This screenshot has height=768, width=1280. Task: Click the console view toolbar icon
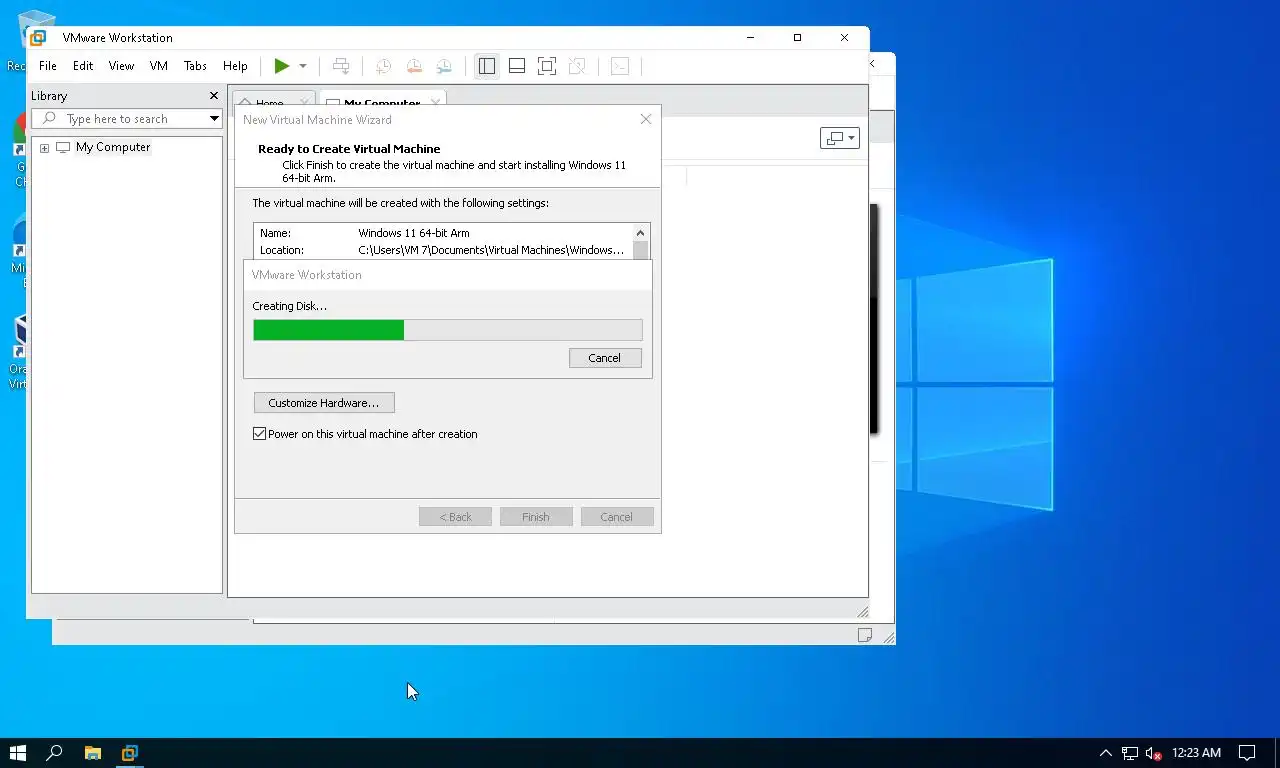(x=620, y=66)
